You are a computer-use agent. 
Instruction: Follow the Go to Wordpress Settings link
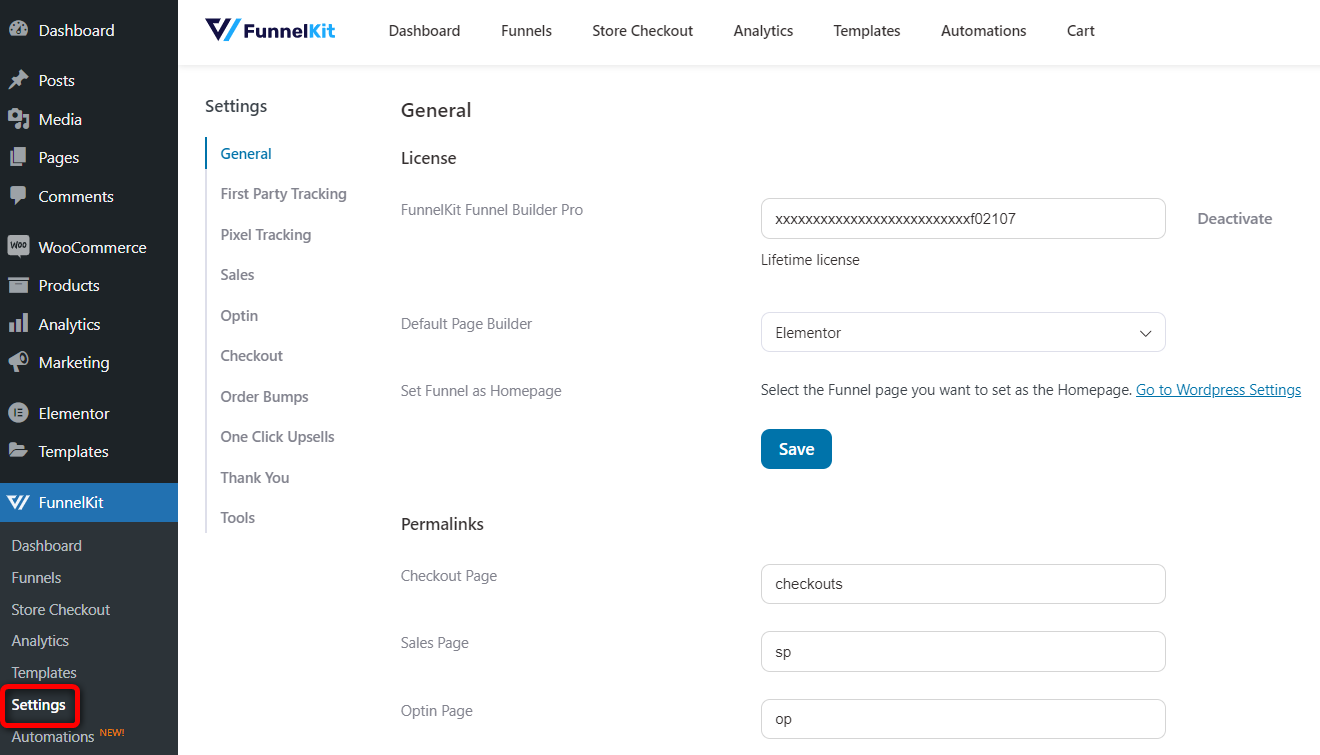[1218, 390]
